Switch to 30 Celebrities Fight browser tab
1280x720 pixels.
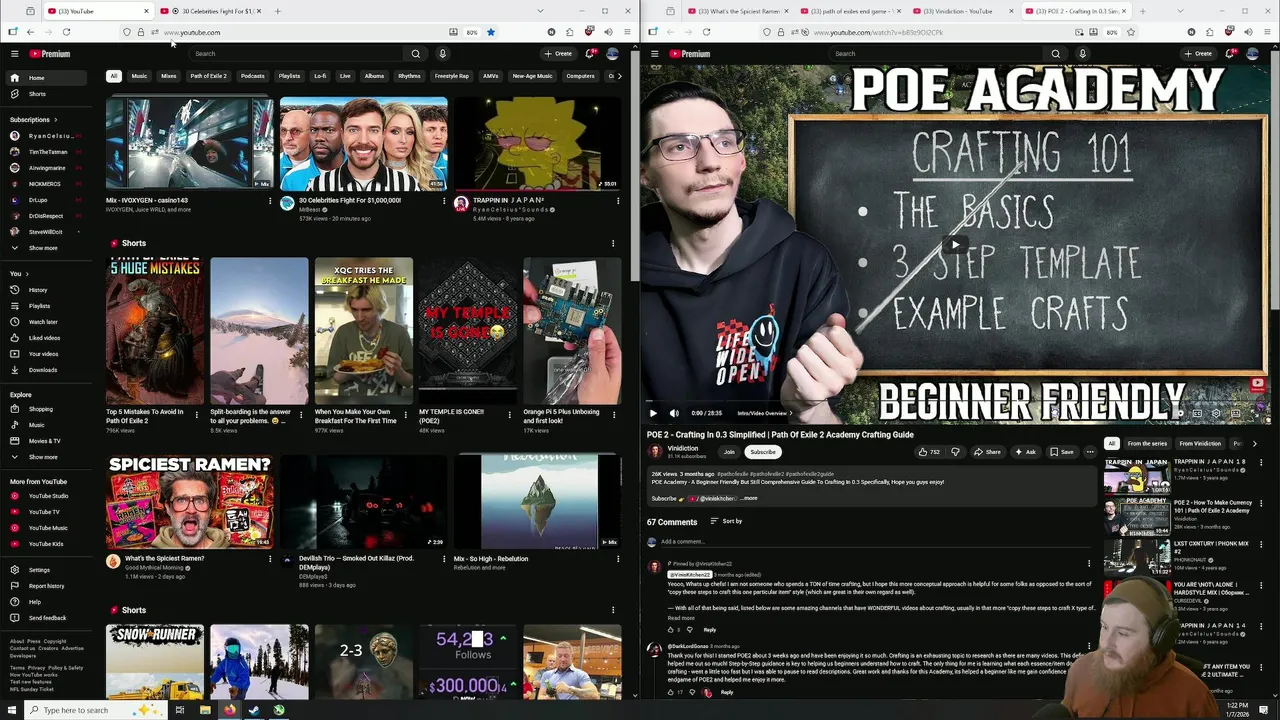coord(211,11)
